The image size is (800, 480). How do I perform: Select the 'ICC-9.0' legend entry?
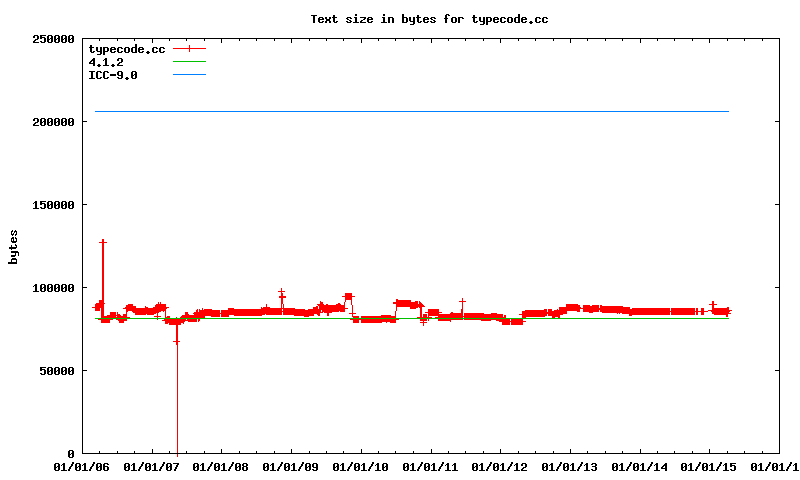(x=113, y=74)
